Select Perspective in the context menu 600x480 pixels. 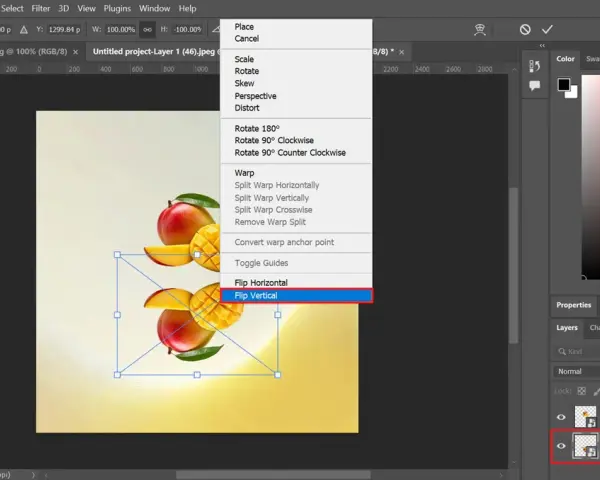[x=296, y=96]
